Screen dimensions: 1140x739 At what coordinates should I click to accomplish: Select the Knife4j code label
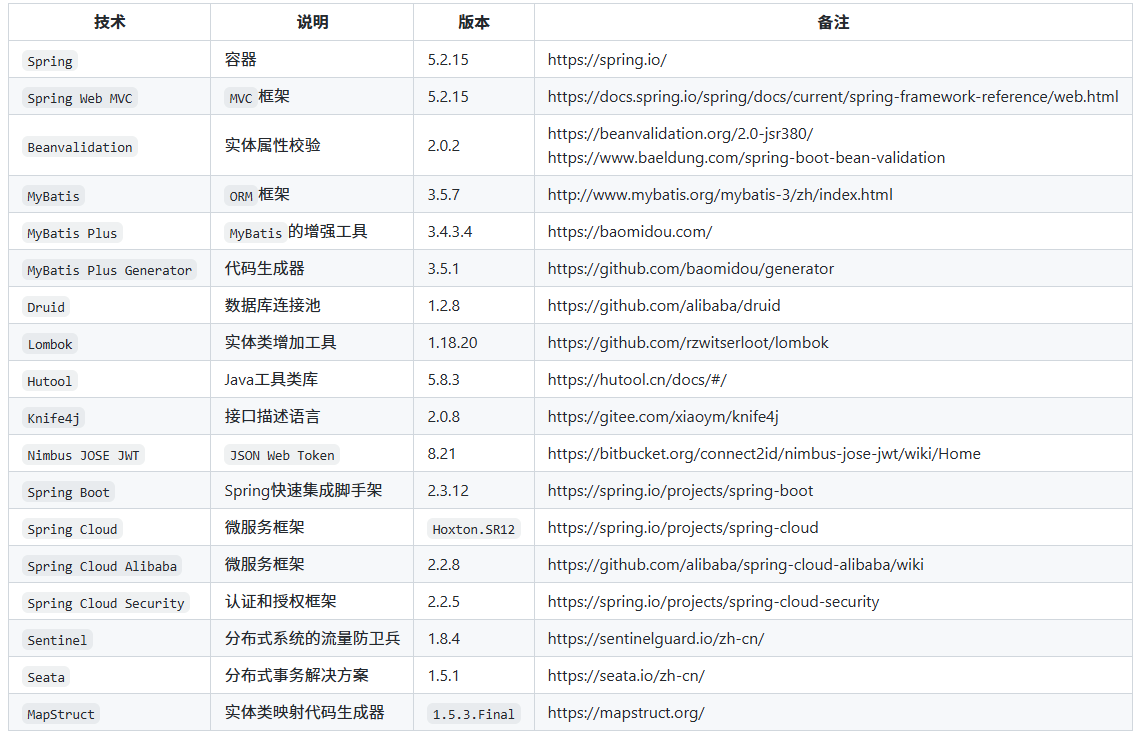point(54,419)
